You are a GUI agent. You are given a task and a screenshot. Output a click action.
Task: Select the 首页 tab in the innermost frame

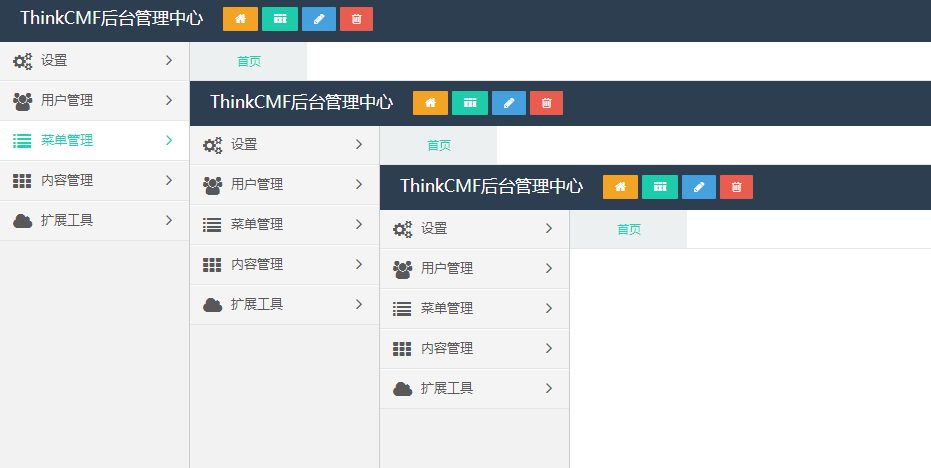tap(628, 229)
